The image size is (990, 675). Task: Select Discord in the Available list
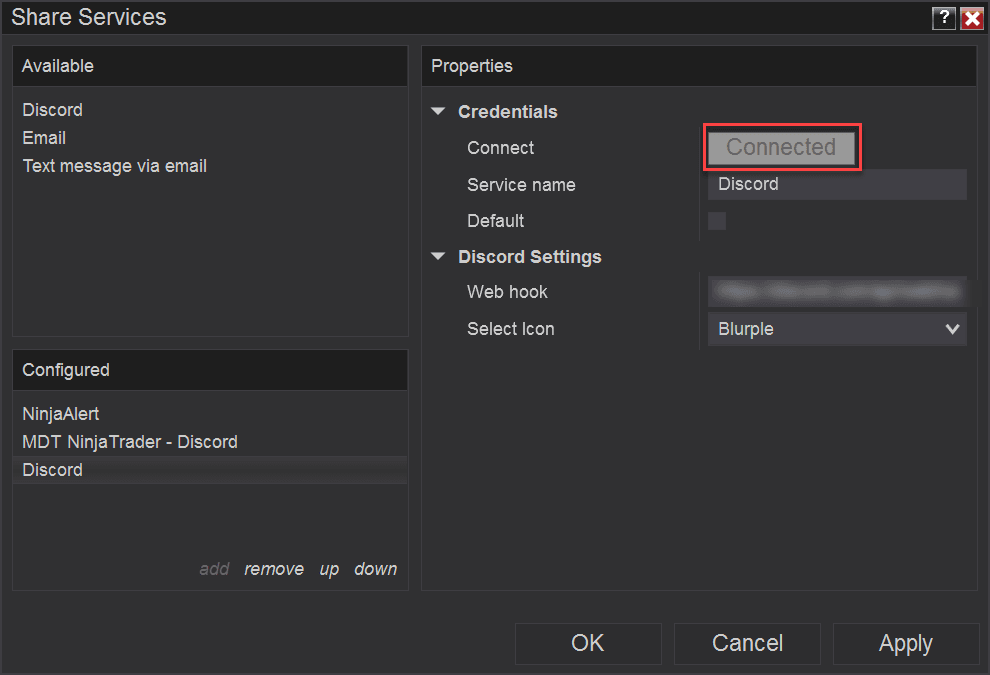(x=52, y=110)
